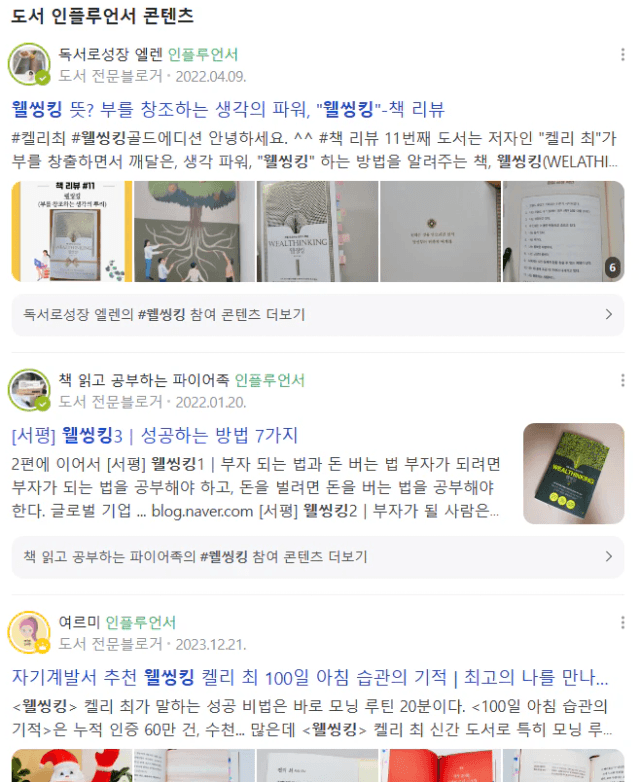Screen dimensions: 640x782
Task: Open 책 리뷰 #11 yellow thumbnail
Action: click(72, 231)
